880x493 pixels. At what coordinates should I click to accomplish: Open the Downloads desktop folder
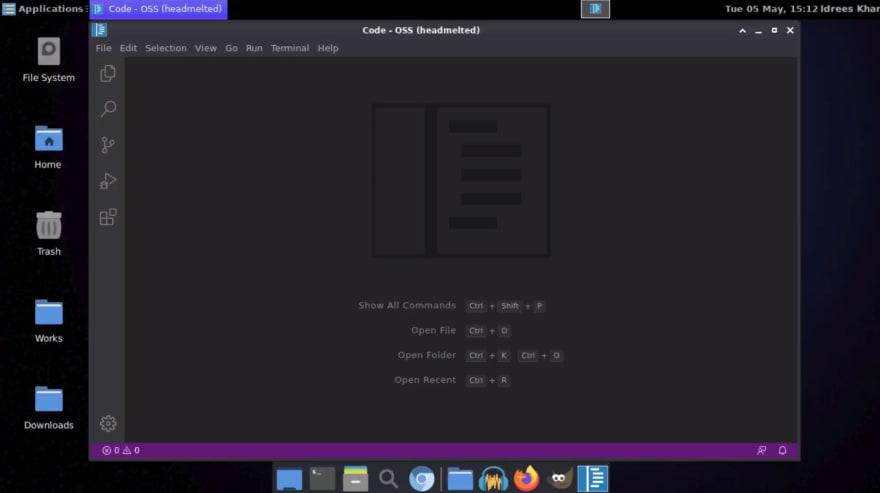point(48,408)
